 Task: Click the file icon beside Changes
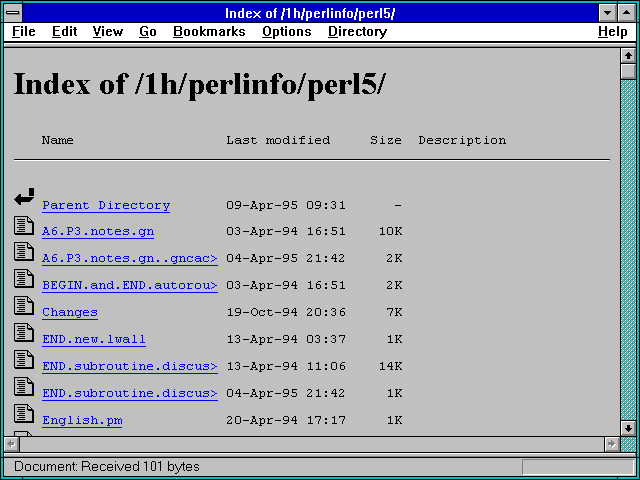24,306
